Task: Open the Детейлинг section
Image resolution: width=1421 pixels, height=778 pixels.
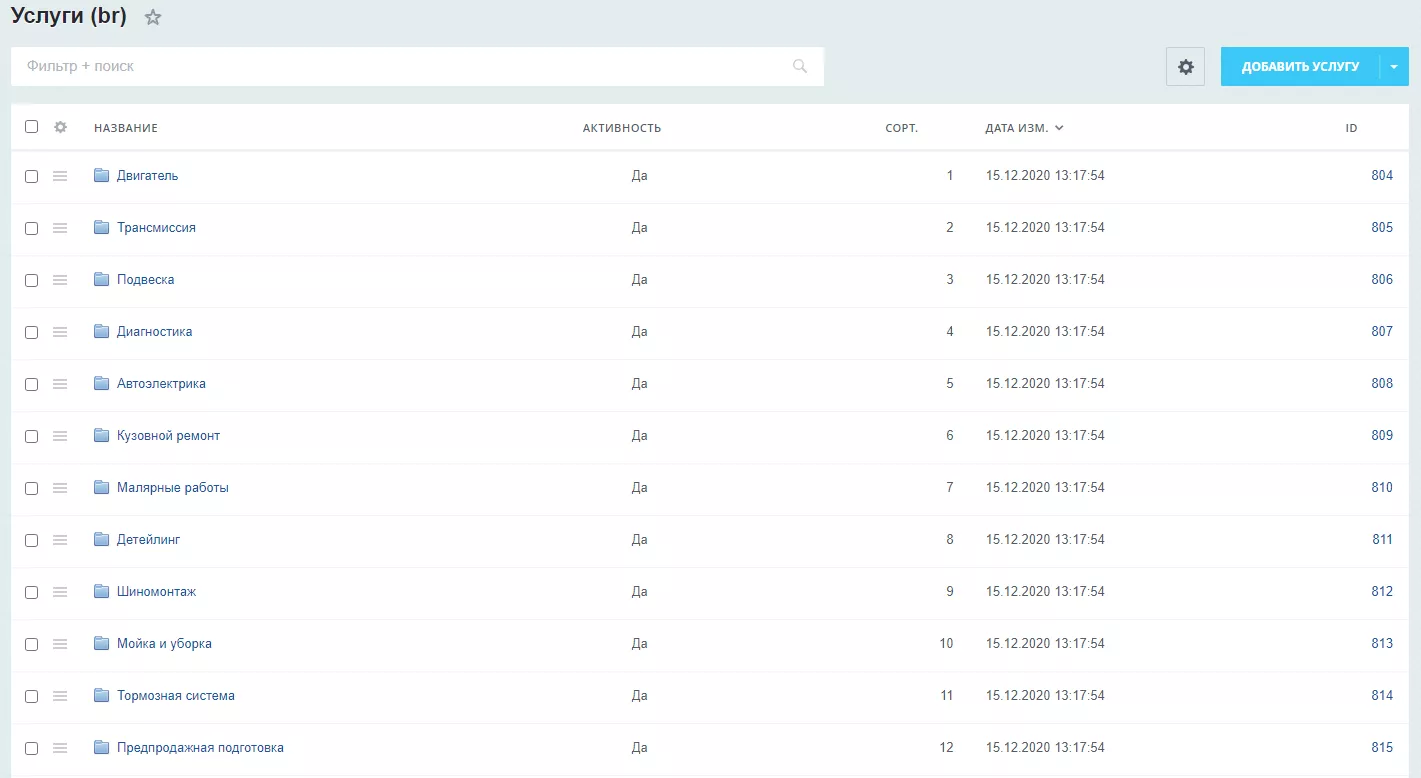Action: coord(149,540)
